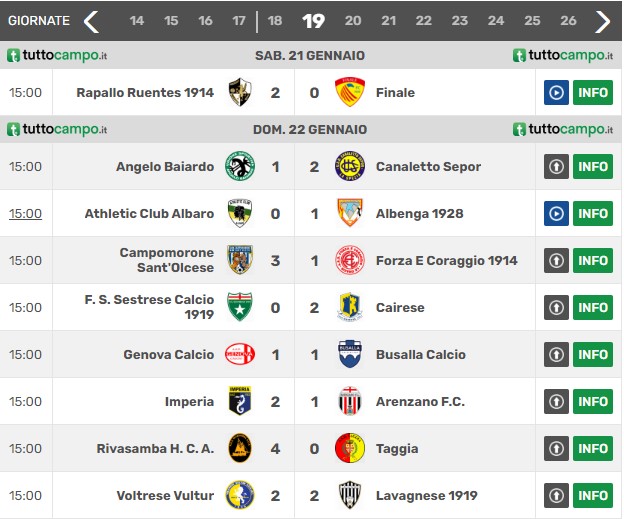The height and width of the screenshot is (519, 624).
Task: Play video for Athletic Club Albaro match
Action: click(x=556, y=213)
